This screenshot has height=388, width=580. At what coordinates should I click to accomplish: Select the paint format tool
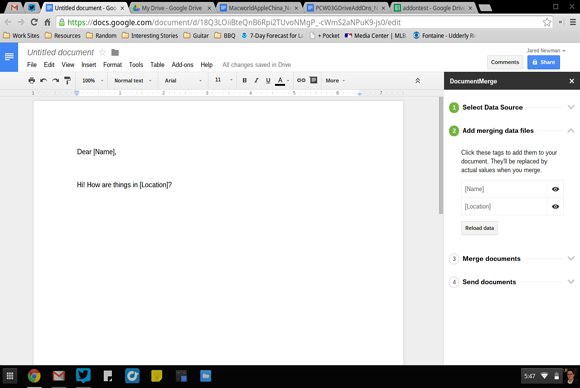(x=67, y=80)
